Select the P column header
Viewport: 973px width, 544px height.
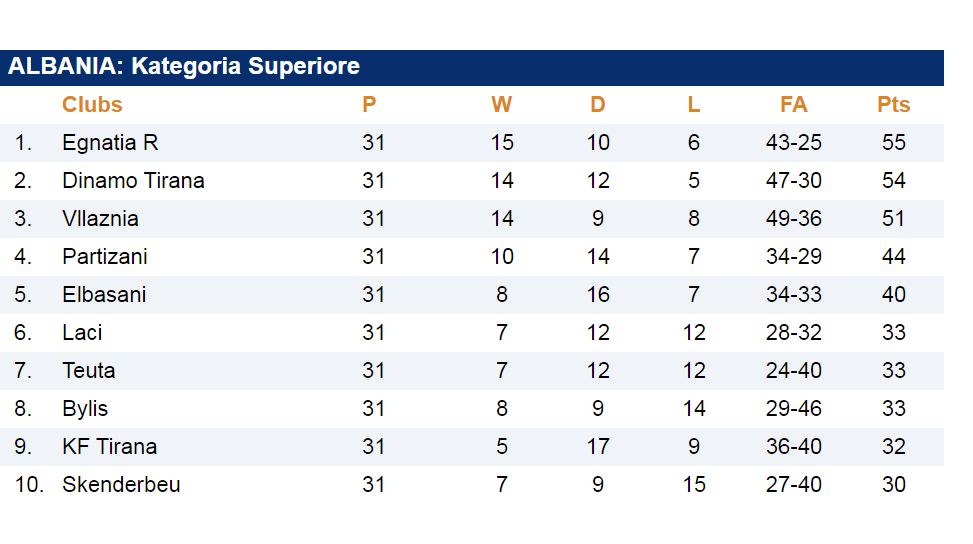(x=369, y=105)
